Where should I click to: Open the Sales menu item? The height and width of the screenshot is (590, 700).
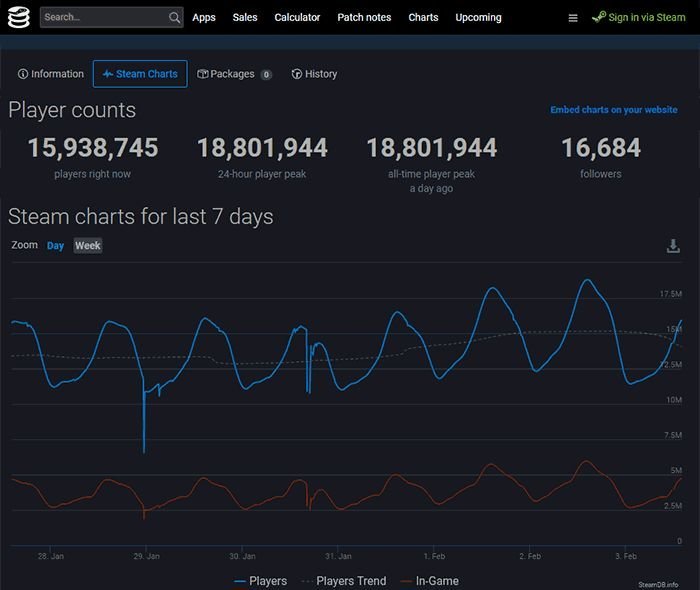[245, 17]
